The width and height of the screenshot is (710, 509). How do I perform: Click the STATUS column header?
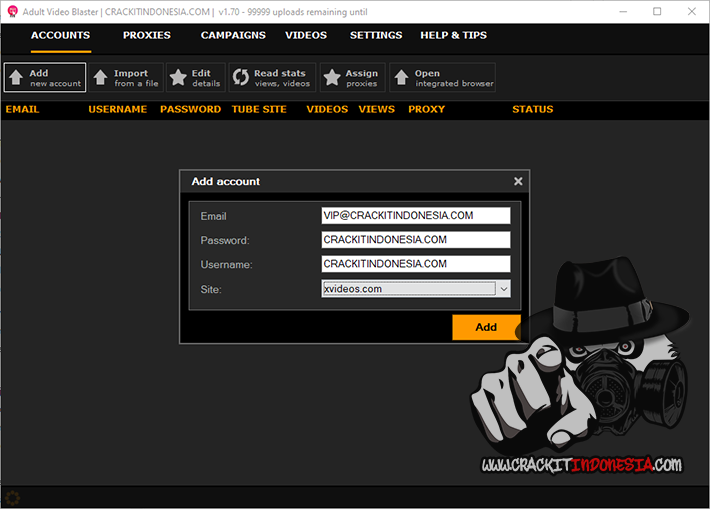point(532,109)
